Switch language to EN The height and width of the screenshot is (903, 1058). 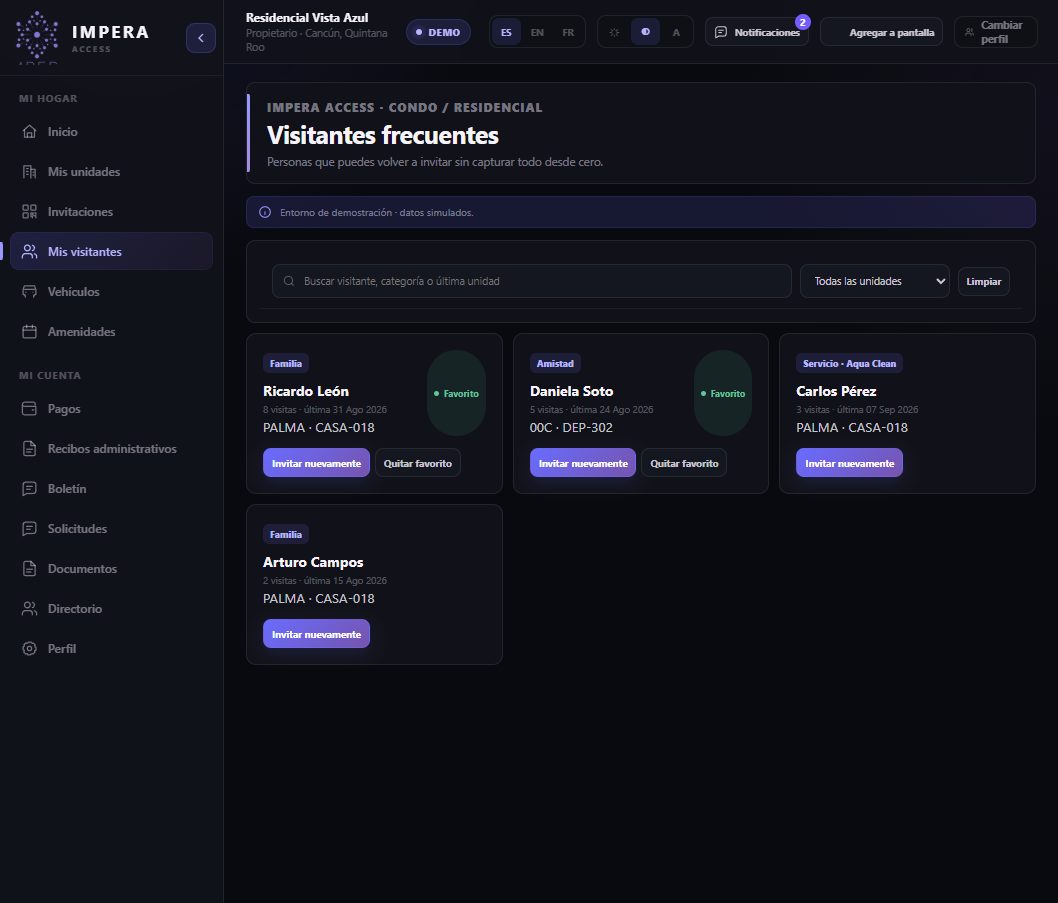click(537, 32)
